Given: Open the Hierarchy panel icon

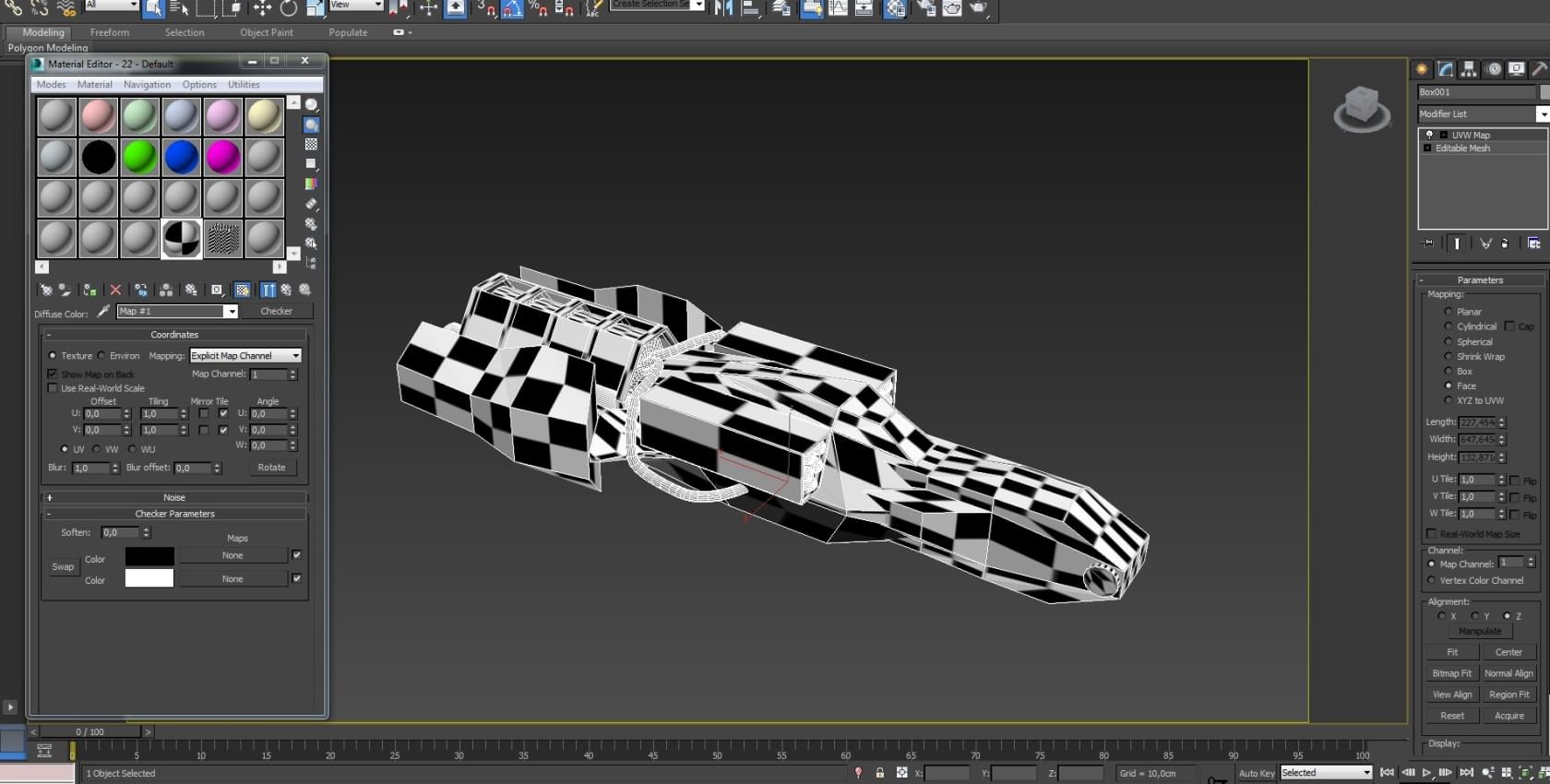Looking at the screenshot, I should (1470, 69).
